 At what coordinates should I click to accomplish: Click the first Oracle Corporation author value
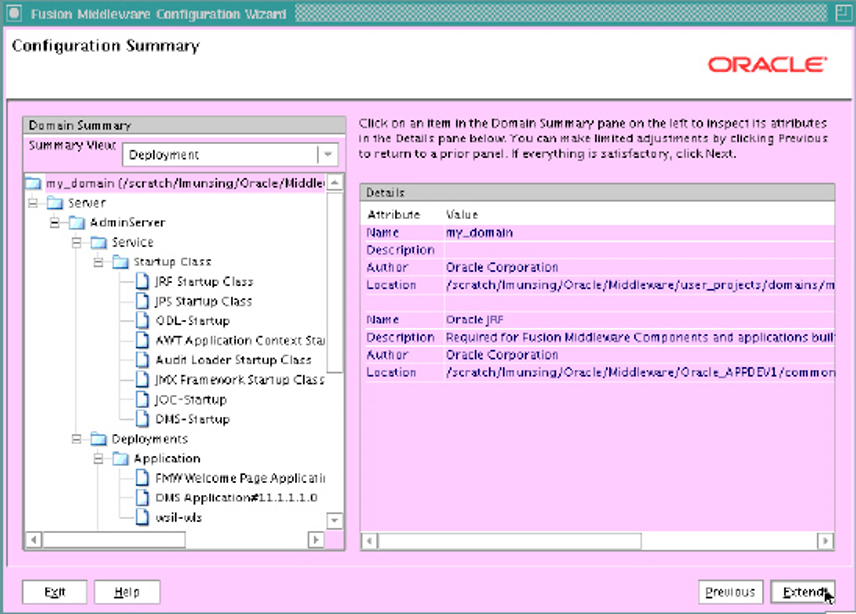click(502, 267)
